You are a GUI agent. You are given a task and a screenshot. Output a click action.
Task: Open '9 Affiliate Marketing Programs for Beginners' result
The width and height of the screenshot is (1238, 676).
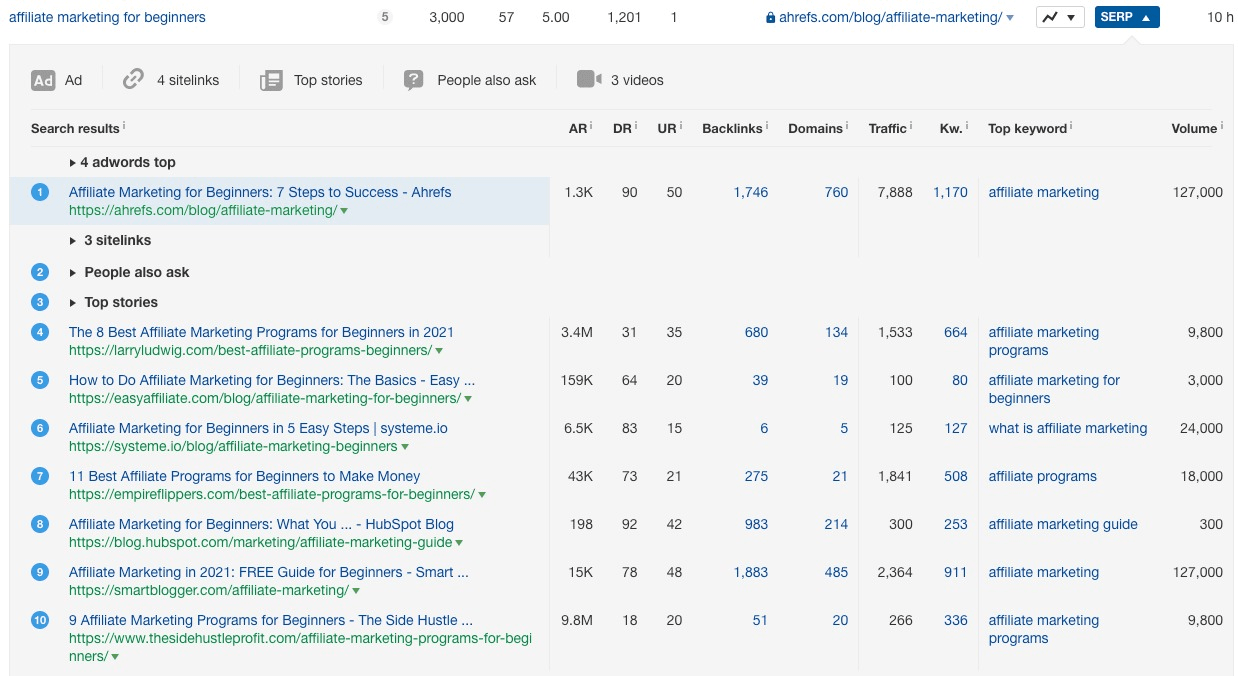pos(271,620)
